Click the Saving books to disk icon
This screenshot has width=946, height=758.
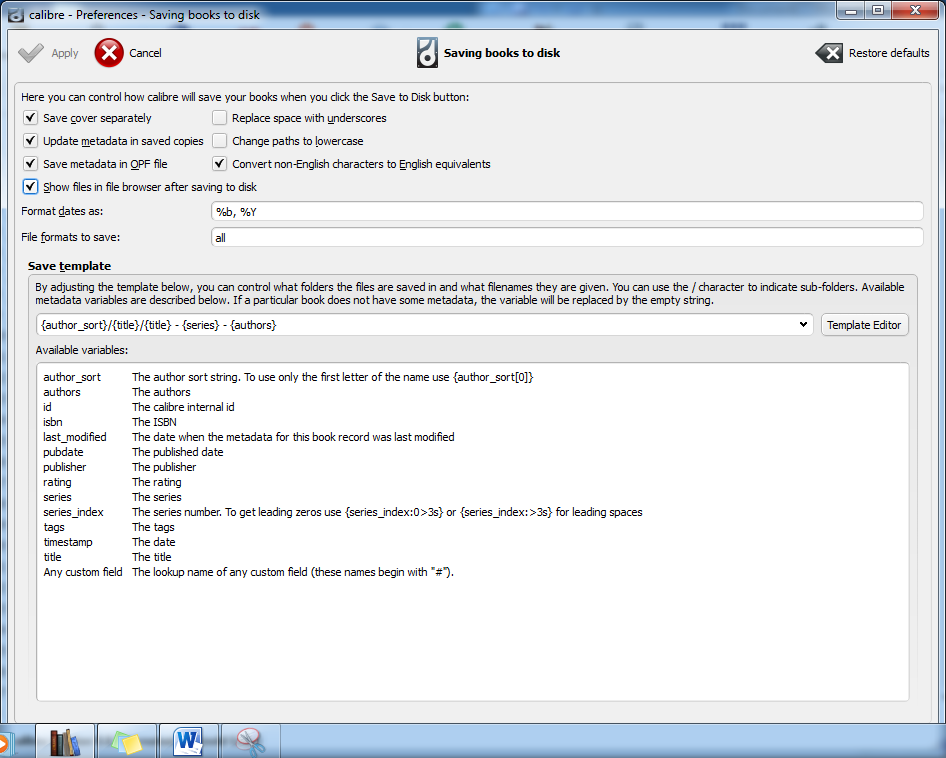pyautogui.click(x=427, y=53)
